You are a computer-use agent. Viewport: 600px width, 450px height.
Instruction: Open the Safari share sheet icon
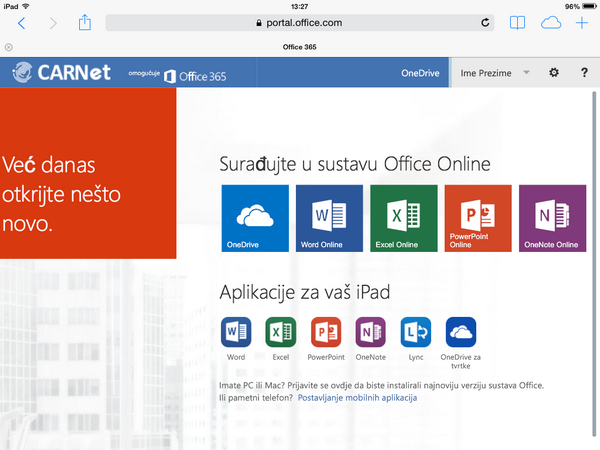point(85,23)
